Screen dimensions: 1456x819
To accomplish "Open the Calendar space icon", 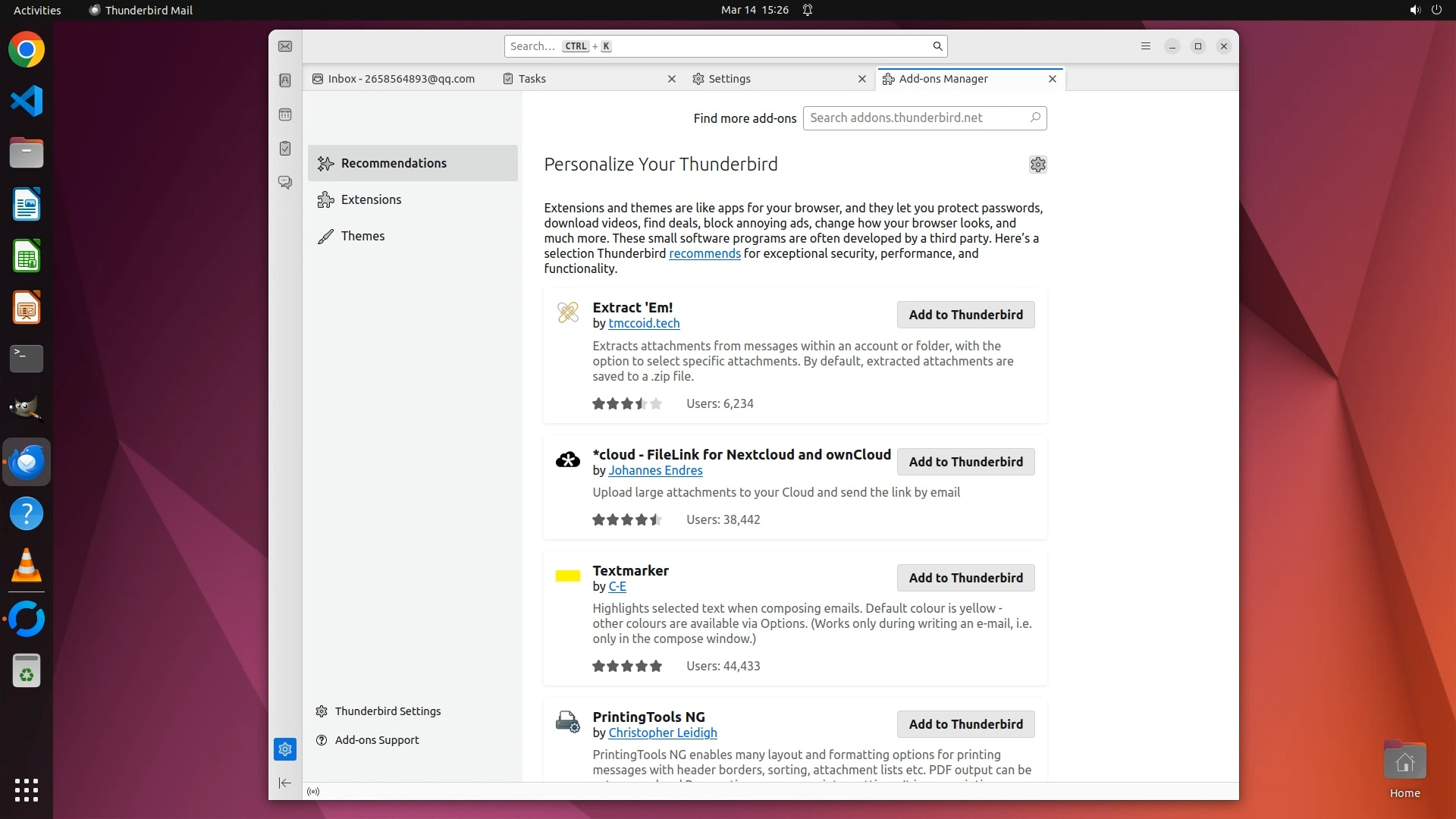I will (285, 115).
